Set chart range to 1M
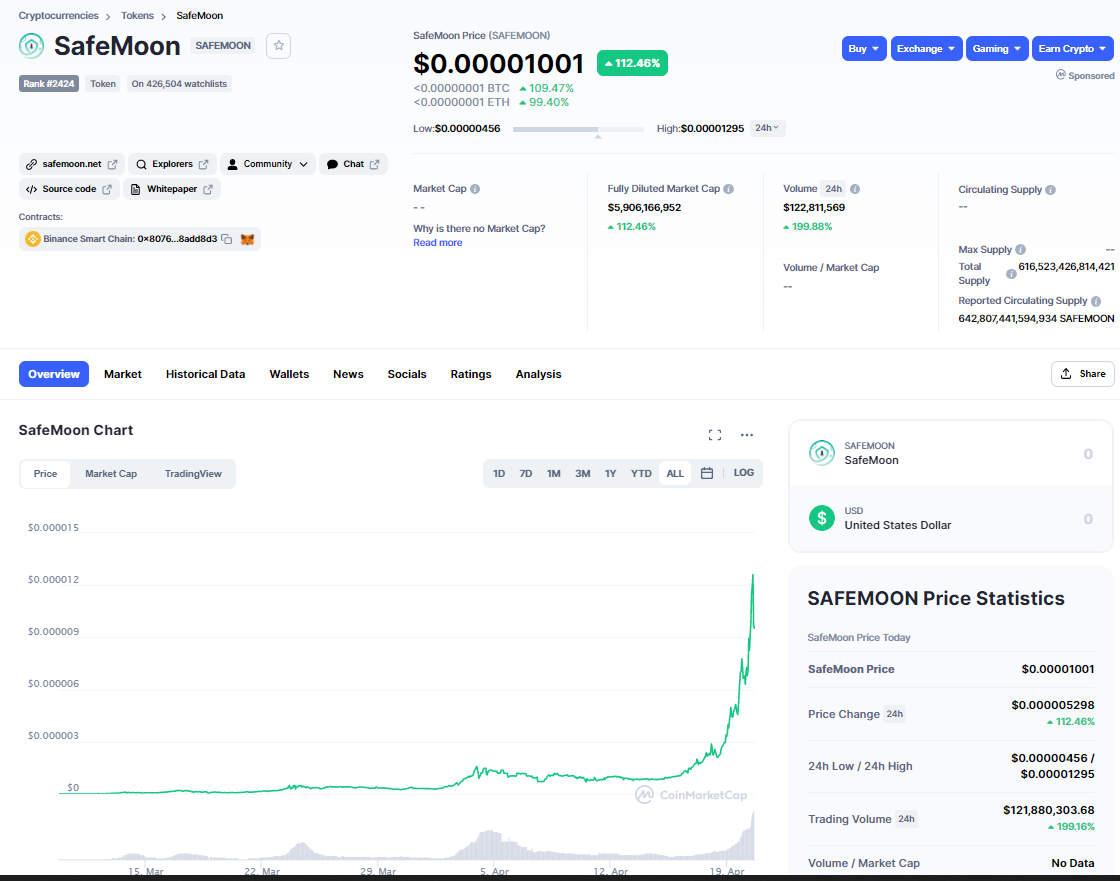Image resolution: width=1120 pixels, height=881 pixels. [x=554, y=473]
